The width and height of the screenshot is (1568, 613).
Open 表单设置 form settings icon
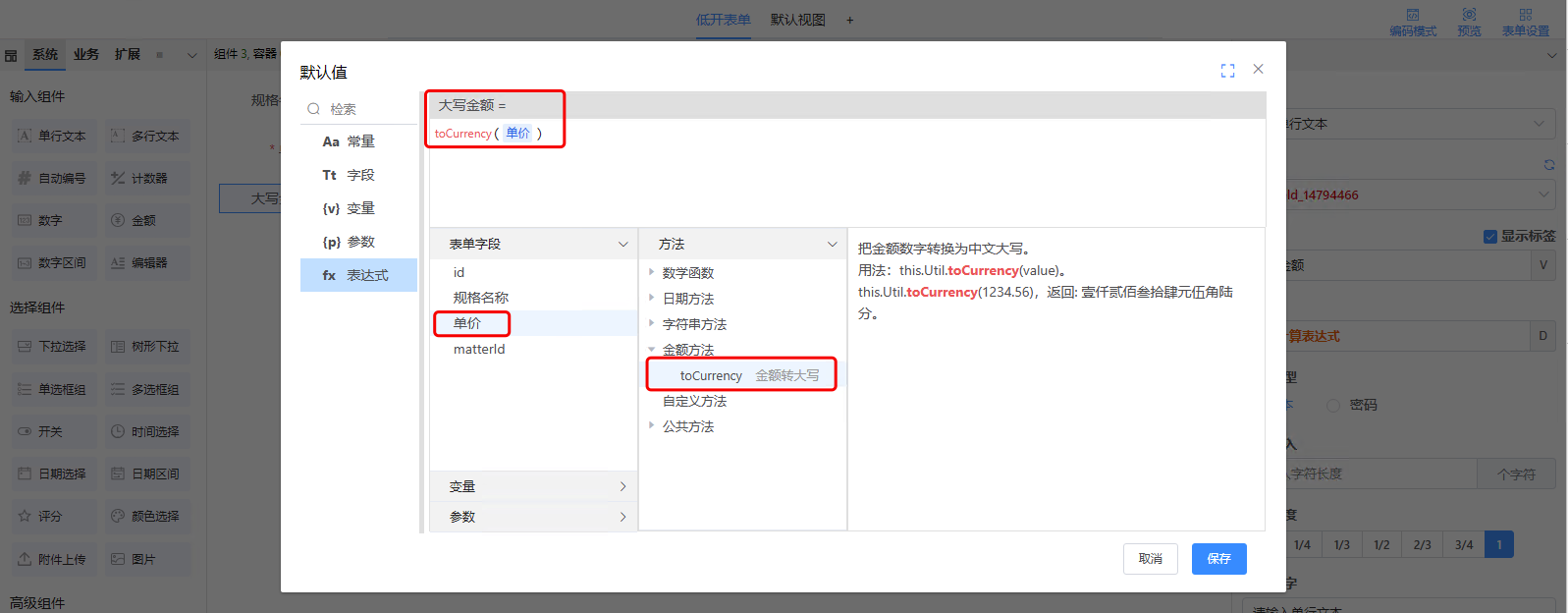1525,15
